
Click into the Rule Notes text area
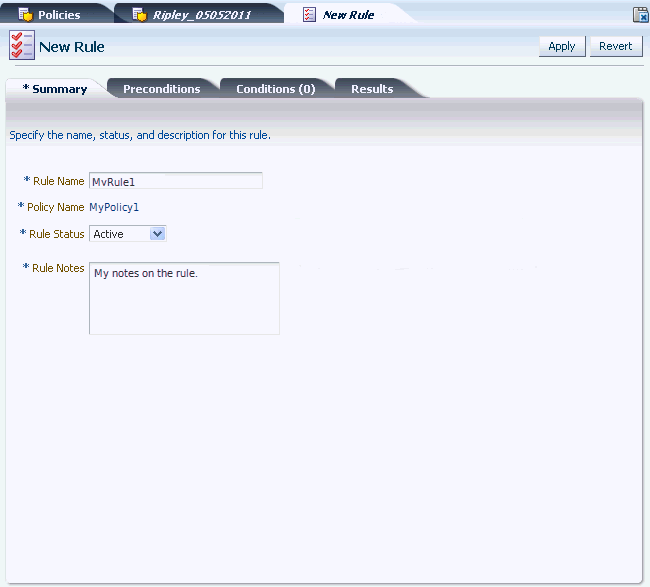pyautogui.click(x=184, y=298)
